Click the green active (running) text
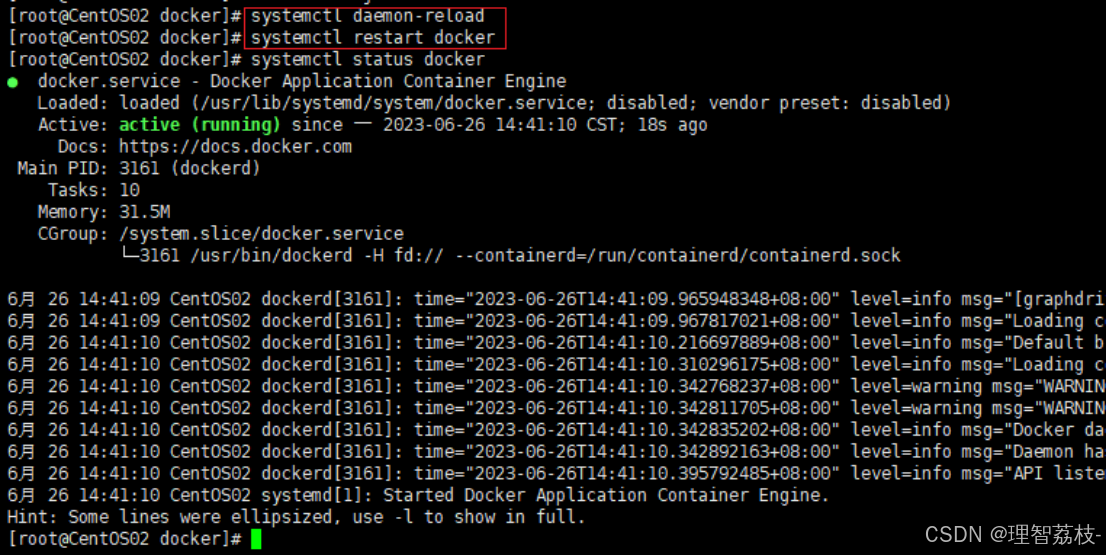 (x=200, y=125)
